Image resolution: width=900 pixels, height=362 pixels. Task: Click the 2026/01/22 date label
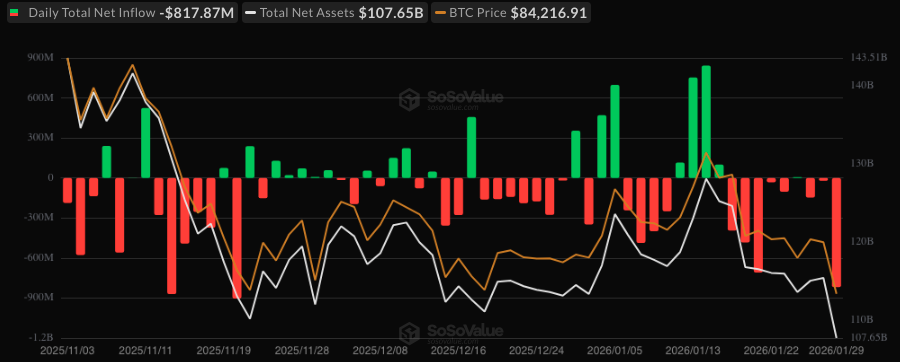pos(770,350)
